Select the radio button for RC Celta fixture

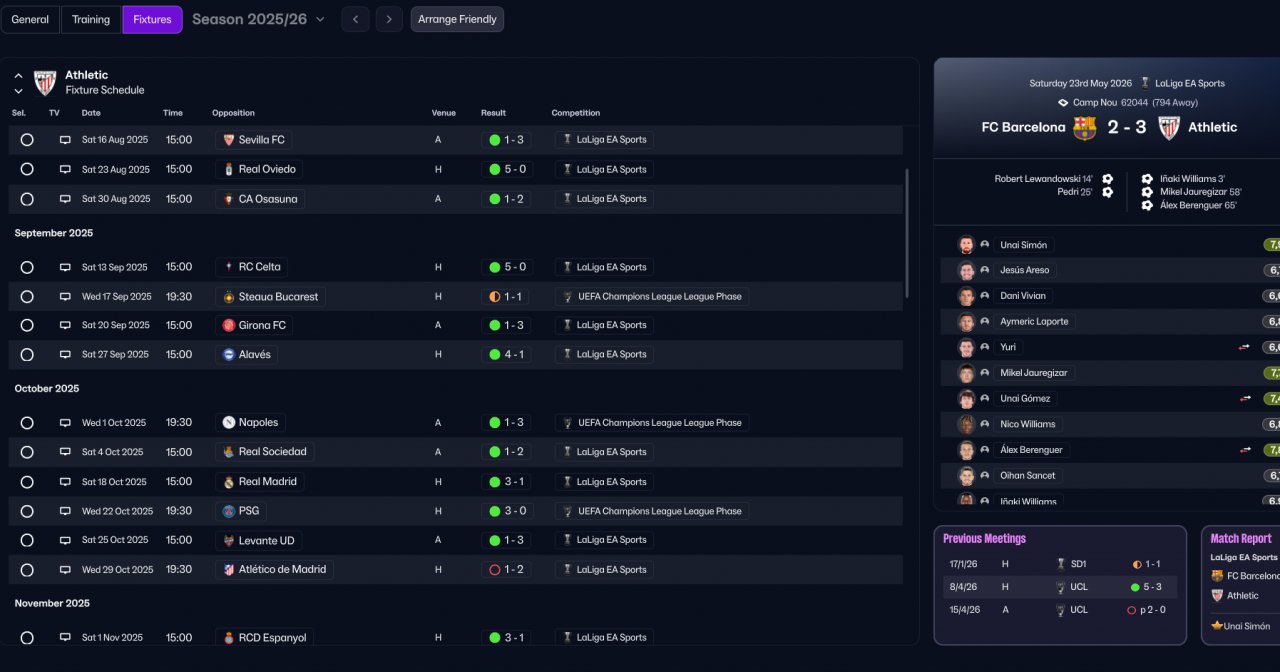tap(27, 267)
